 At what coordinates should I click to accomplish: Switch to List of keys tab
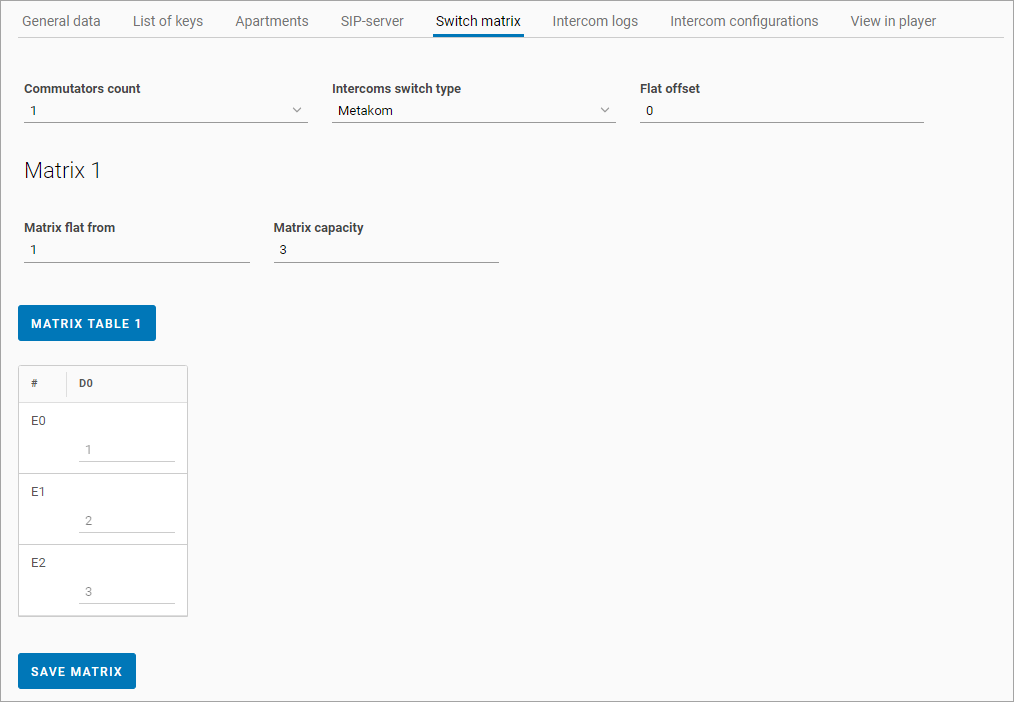click(168, 21)
